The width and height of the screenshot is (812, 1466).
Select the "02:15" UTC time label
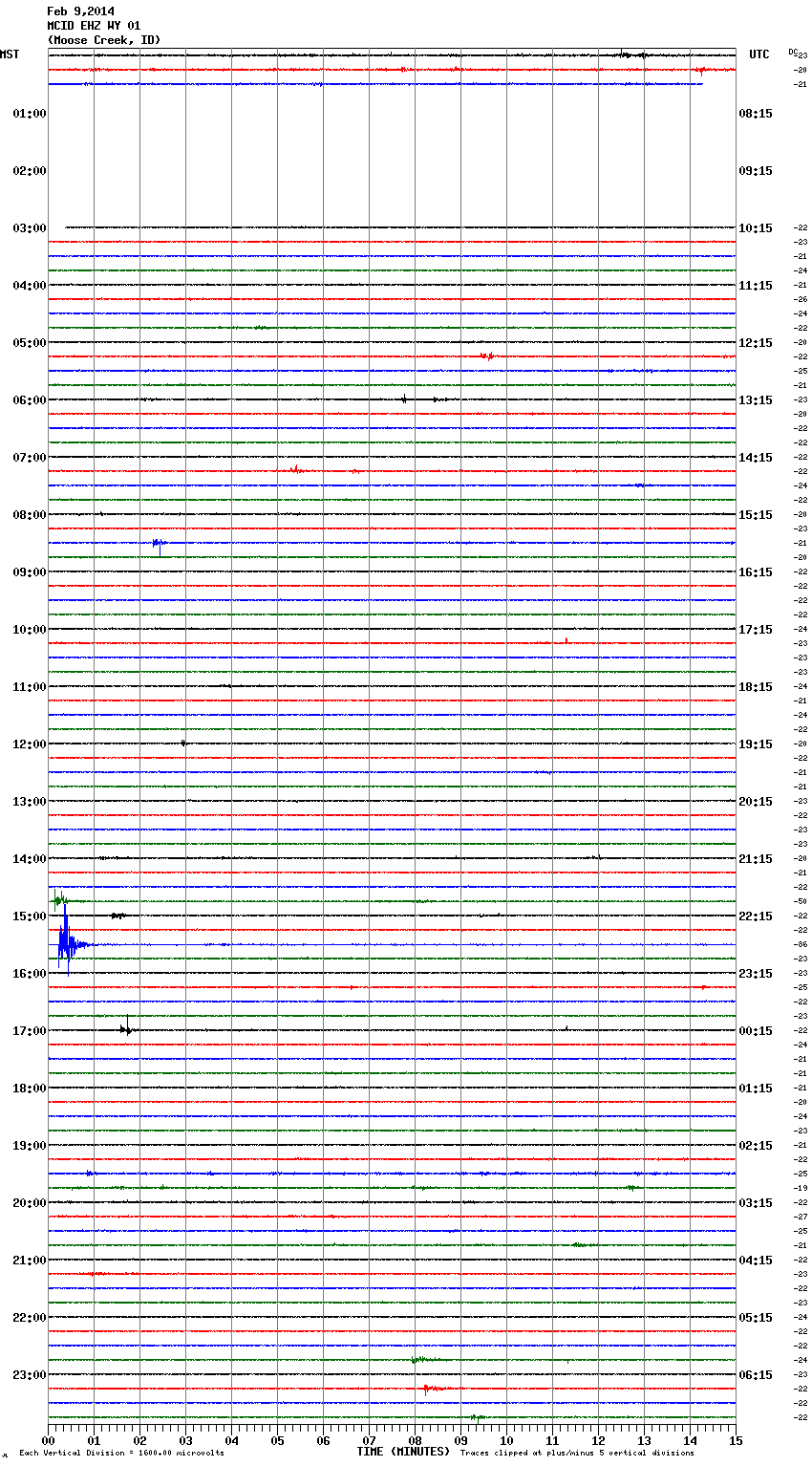(x=756, y=1146)
